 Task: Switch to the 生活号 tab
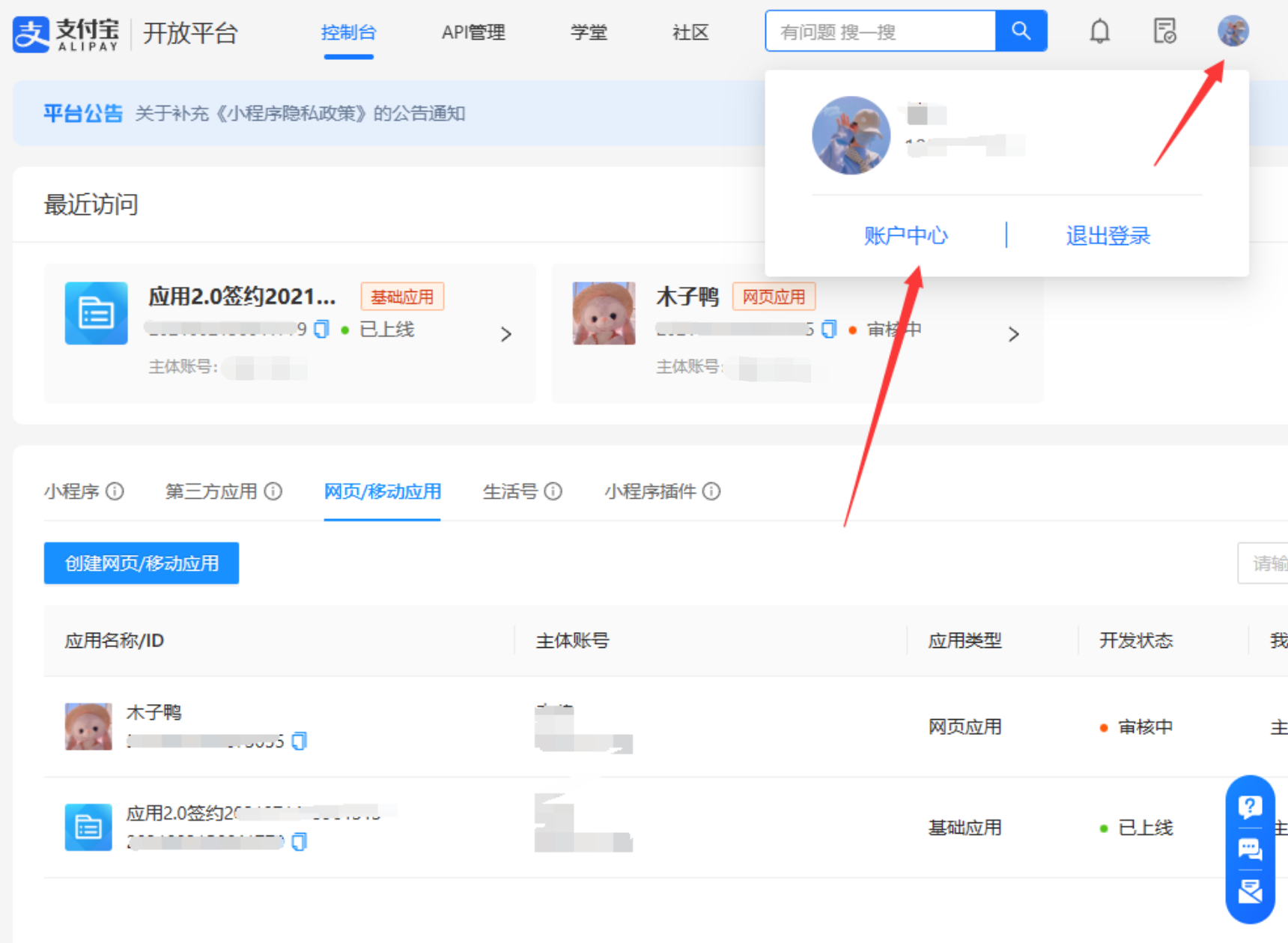pos(510,491)
